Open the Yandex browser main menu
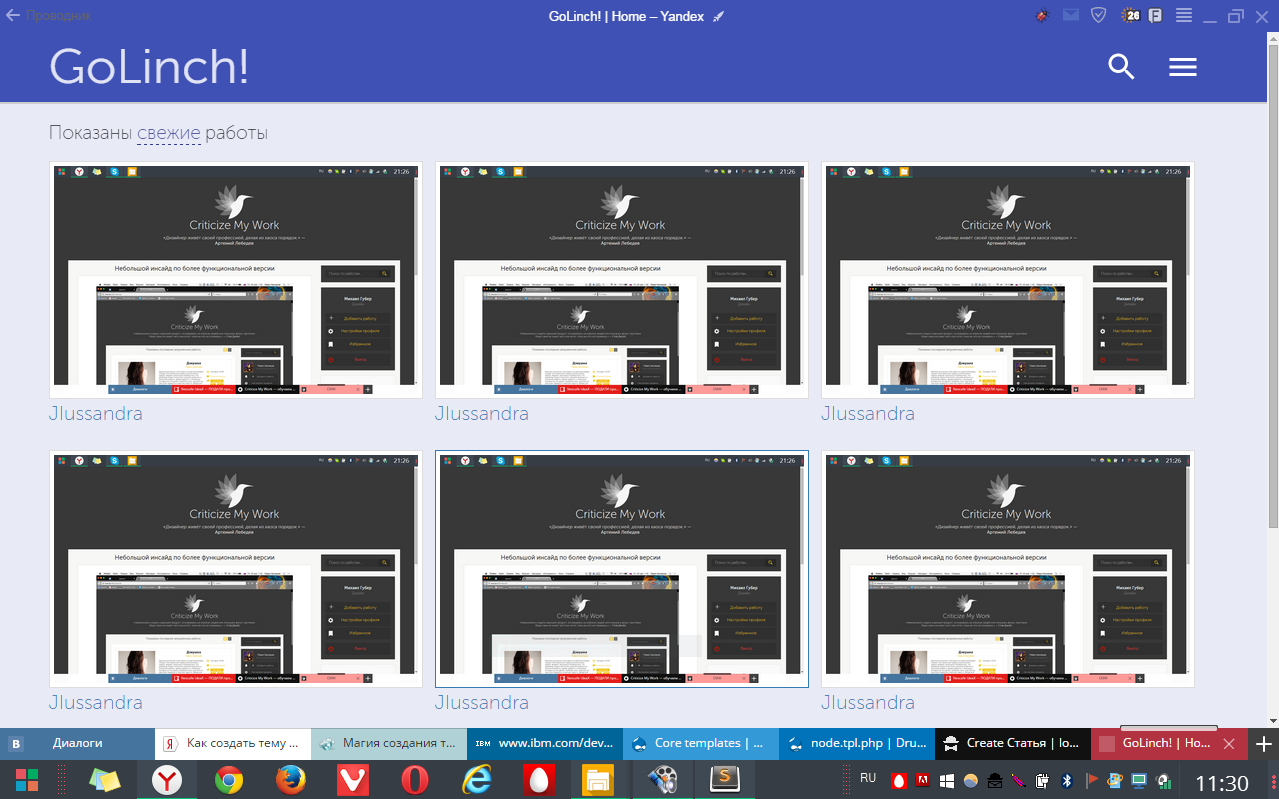This screenshot has width=1279, height=799. coord(1183,16)
